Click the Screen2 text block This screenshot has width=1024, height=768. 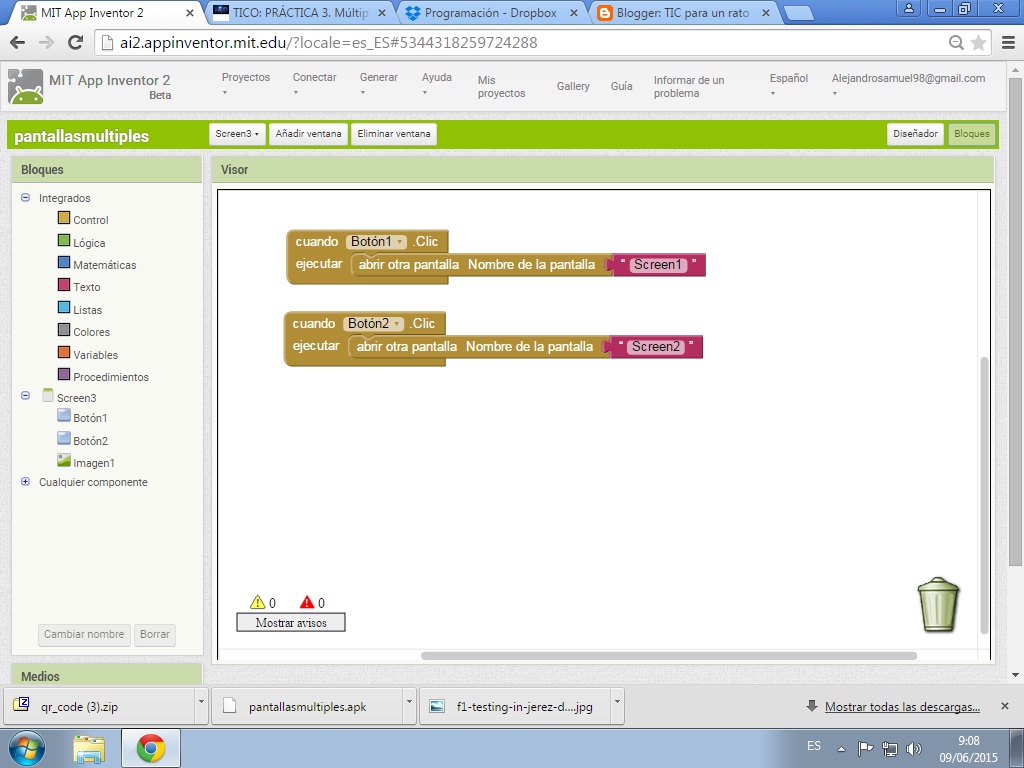655,347
